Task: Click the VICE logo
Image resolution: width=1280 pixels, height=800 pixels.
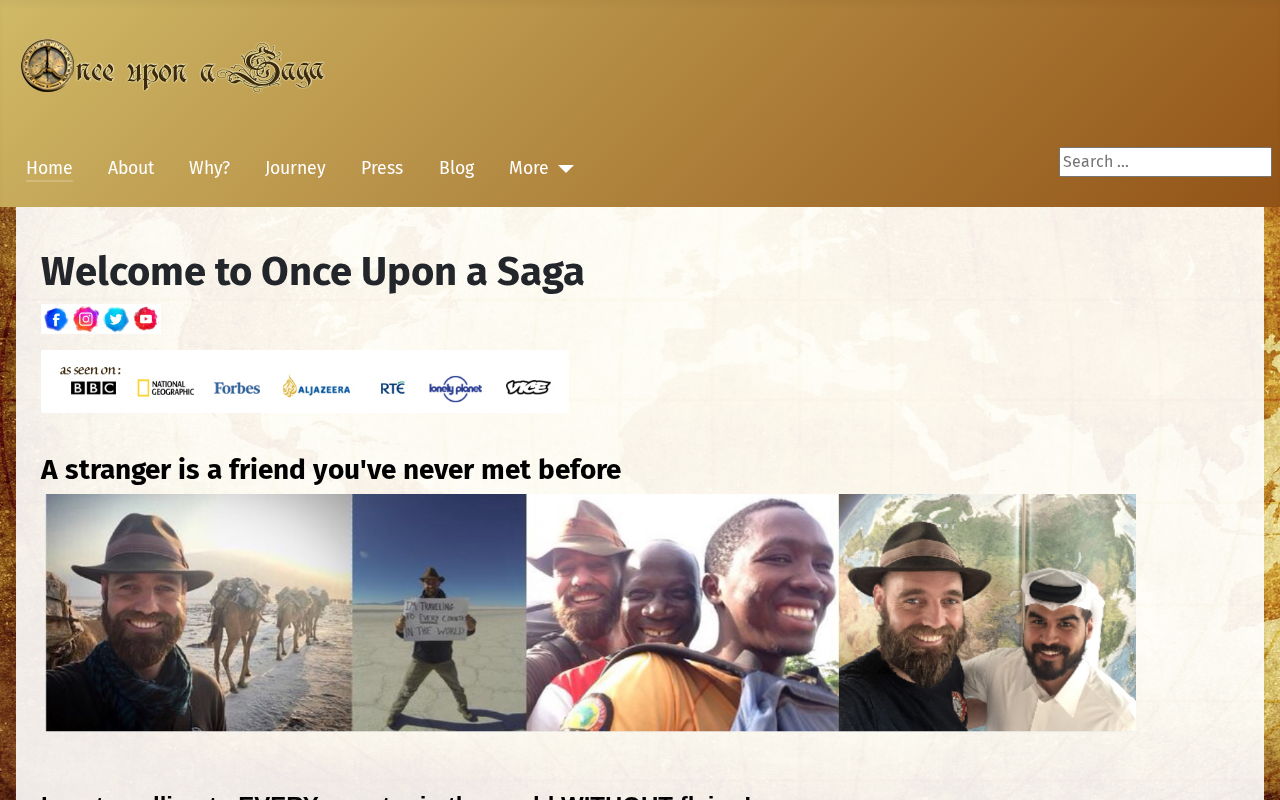Action: 528,388
